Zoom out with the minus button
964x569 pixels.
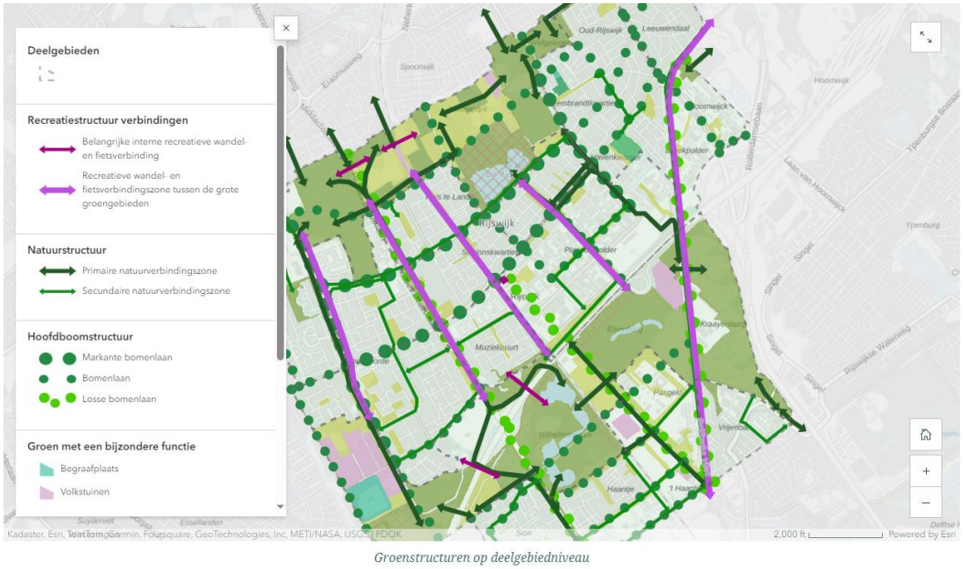pos(925,502)
